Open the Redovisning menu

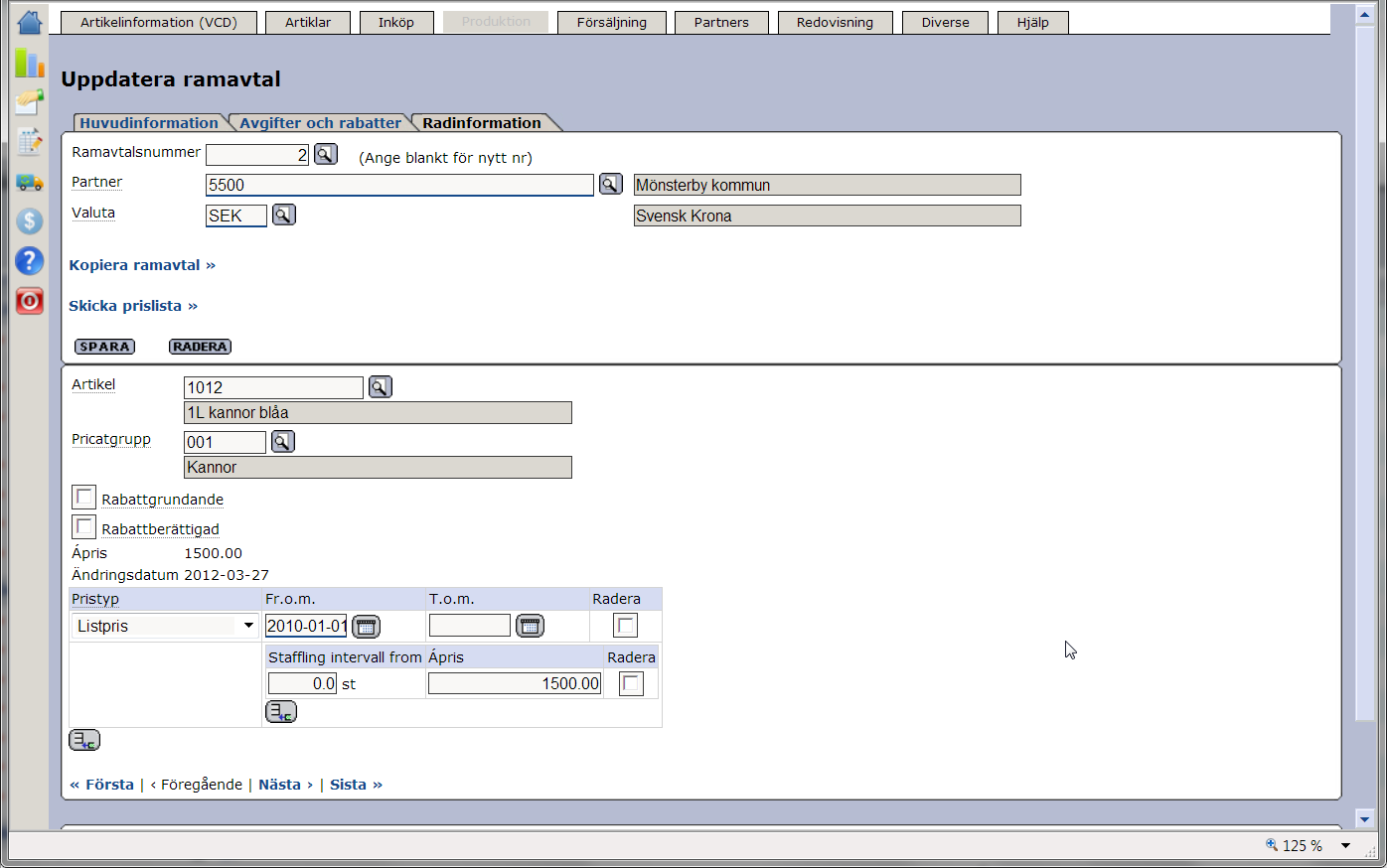(x=836, y=22)
